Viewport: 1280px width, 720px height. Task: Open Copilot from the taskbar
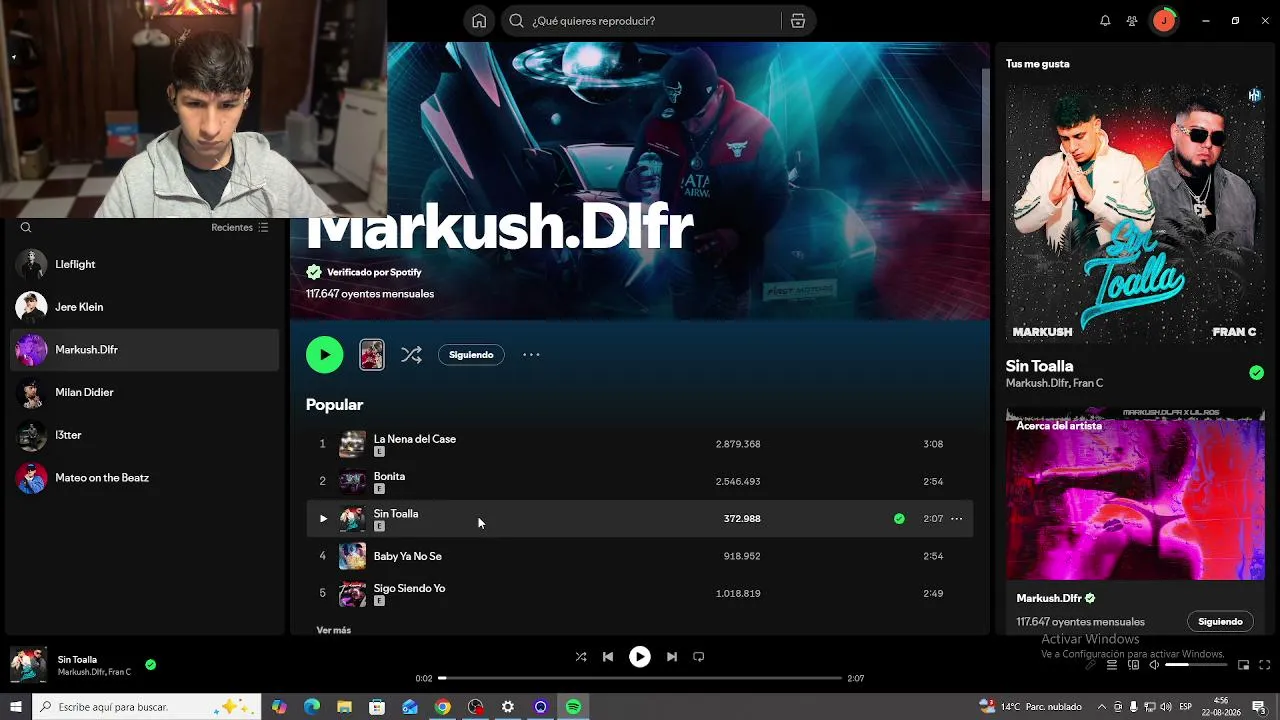[x=279, y=707]
